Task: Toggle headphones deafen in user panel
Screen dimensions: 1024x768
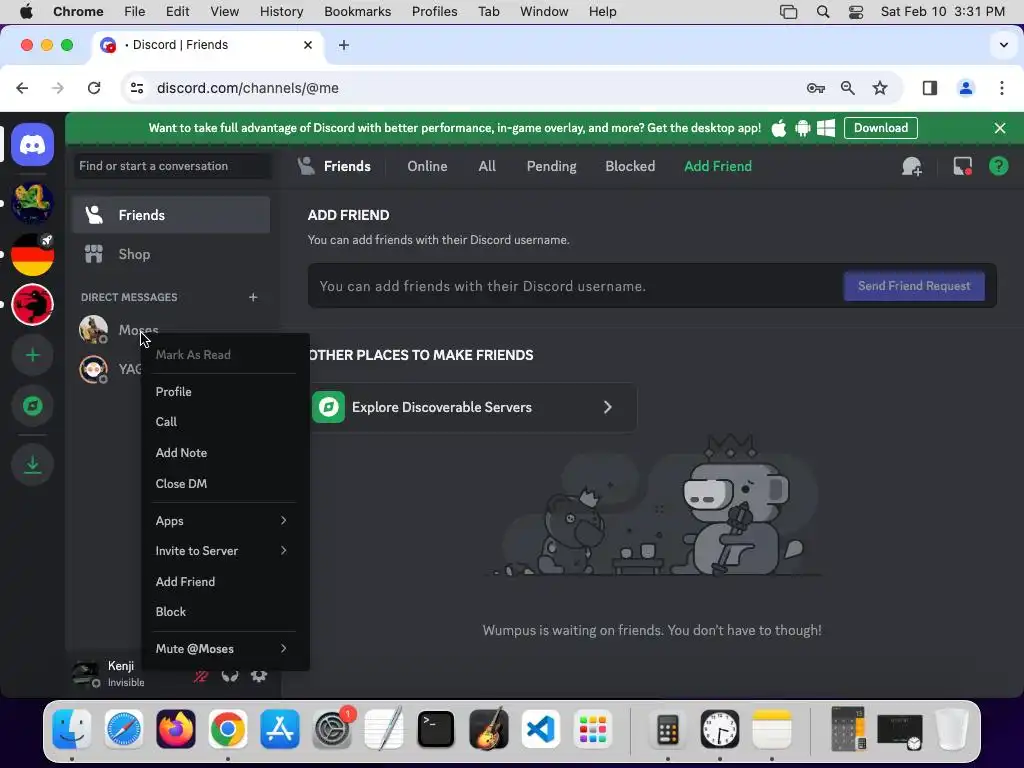Action: pyautogui.click(x=230, y=675)
